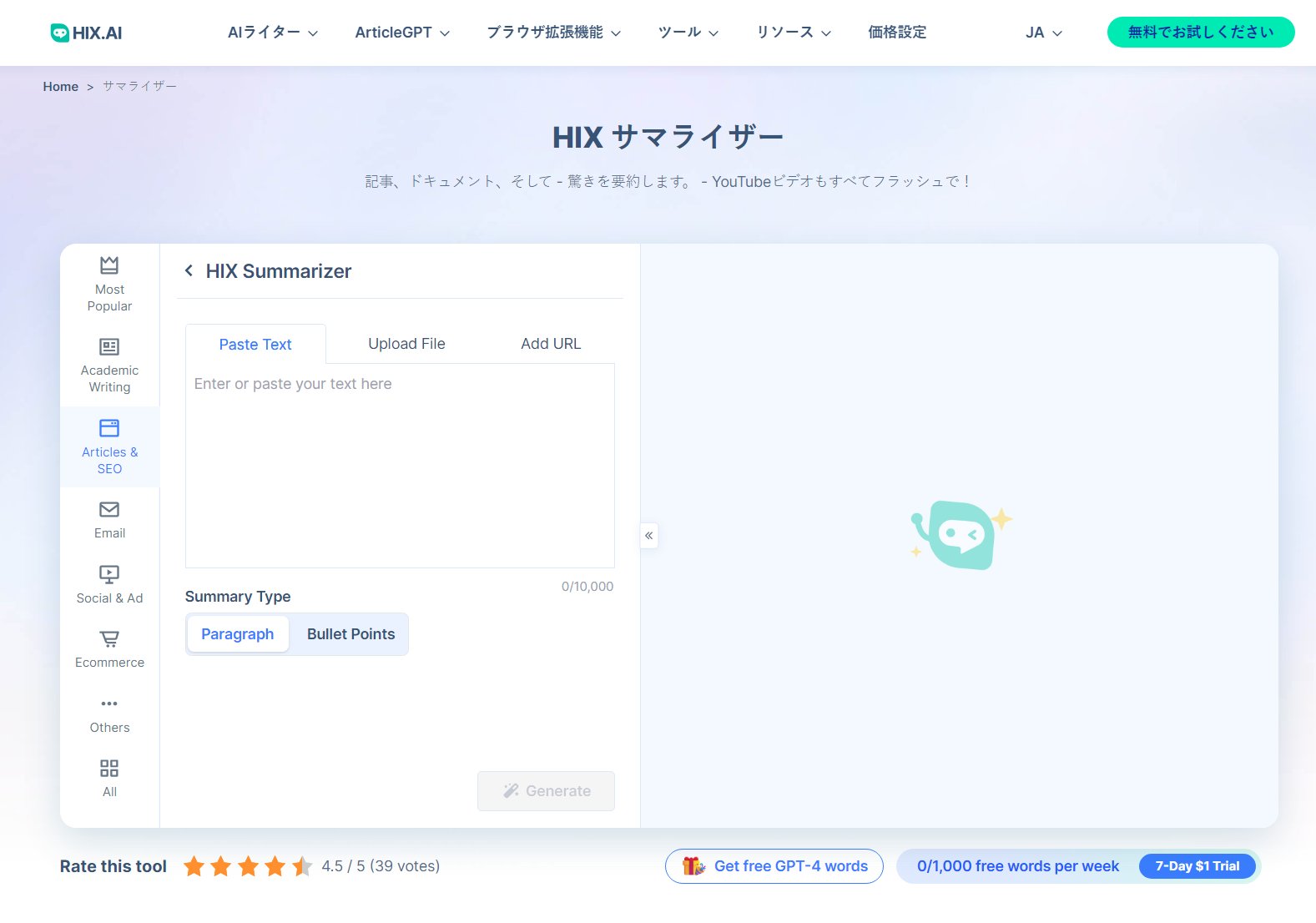Open the 価格設定 pricing page

(897, 33)
